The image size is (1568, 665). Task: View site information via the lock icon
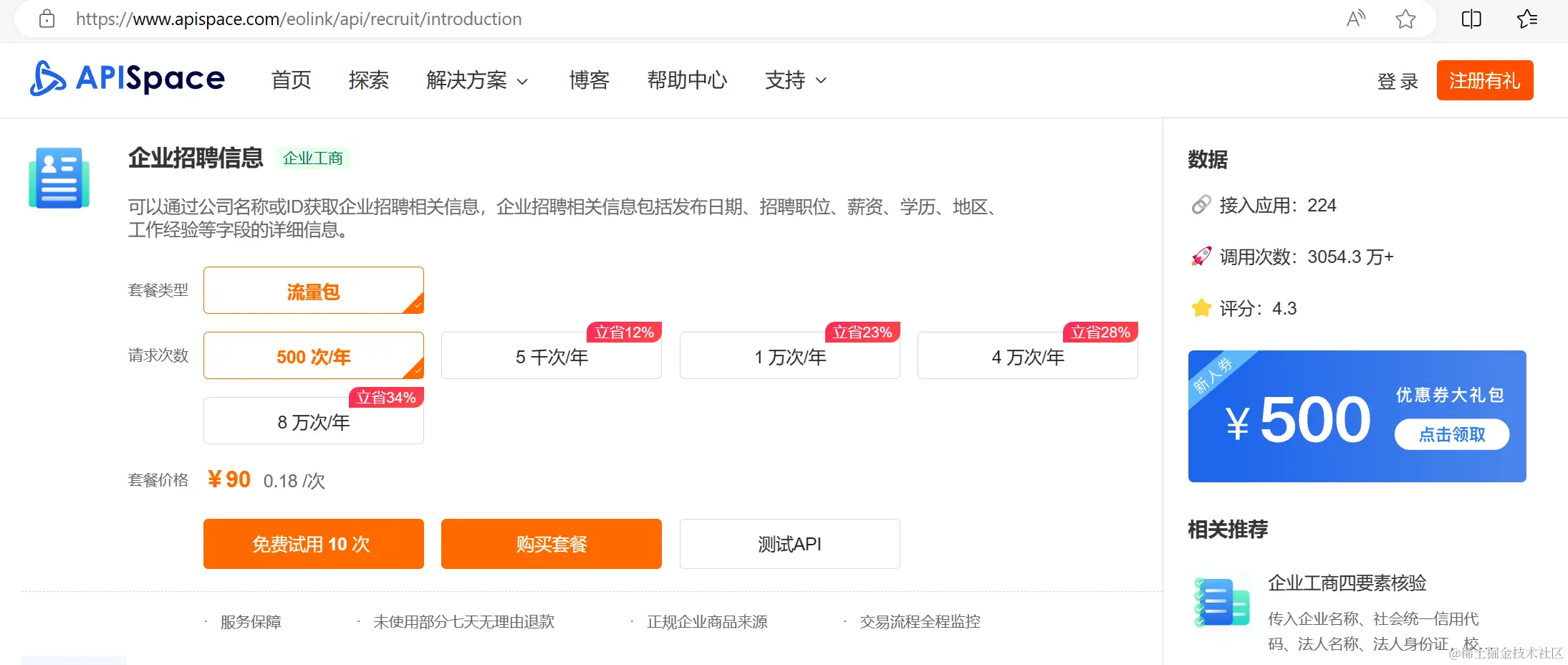click(x=47, y=19)
